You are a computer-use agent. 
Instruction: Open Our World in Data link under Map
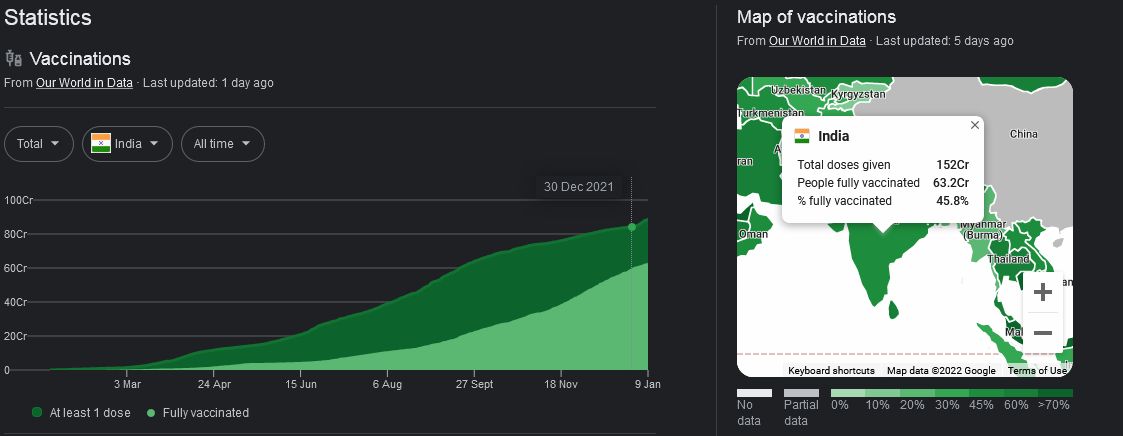817,41
